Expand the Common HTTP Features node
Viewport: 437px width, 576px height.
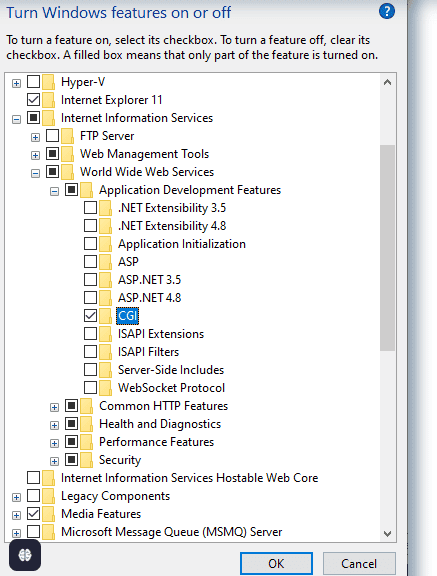tap(54, 407)
